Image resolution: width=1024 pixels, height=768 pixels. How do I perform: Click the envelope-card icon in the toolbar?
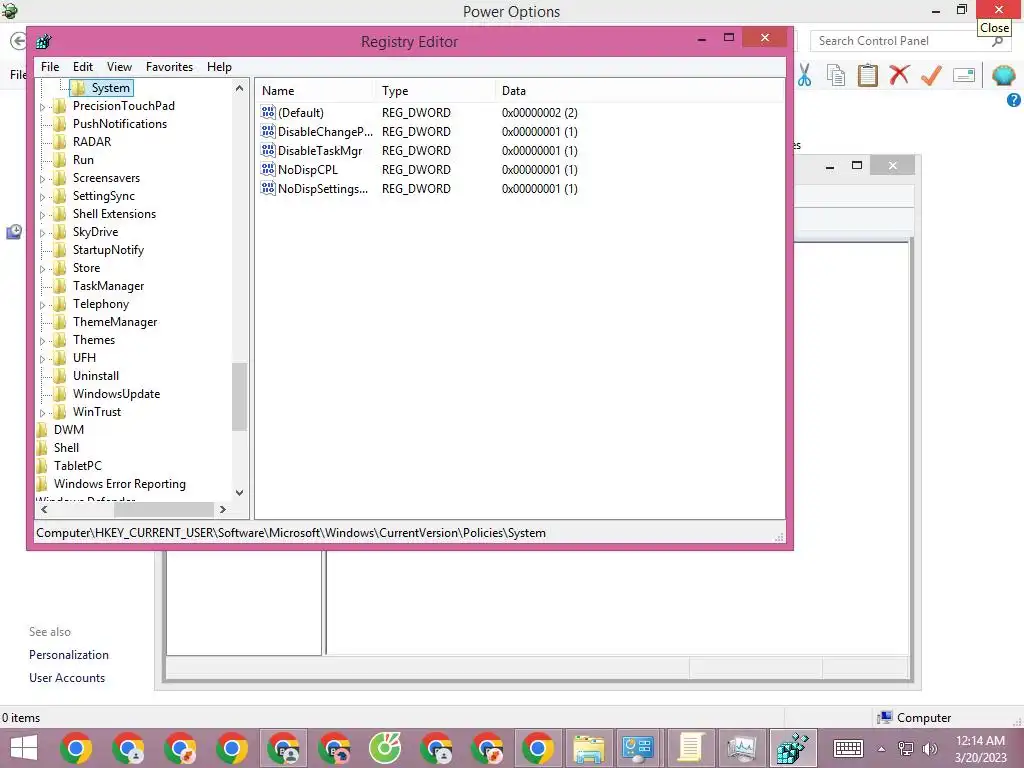(x=964, y=75)
